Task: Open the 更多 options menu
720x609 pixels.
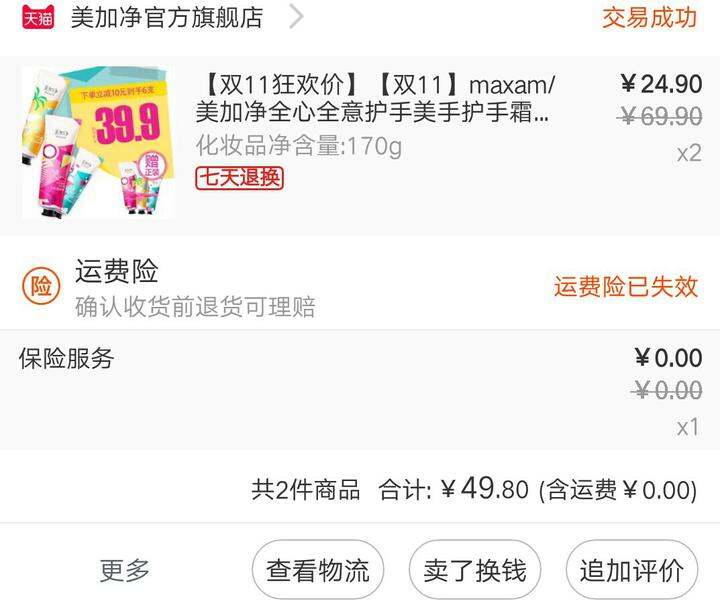Action: point(125,570)
